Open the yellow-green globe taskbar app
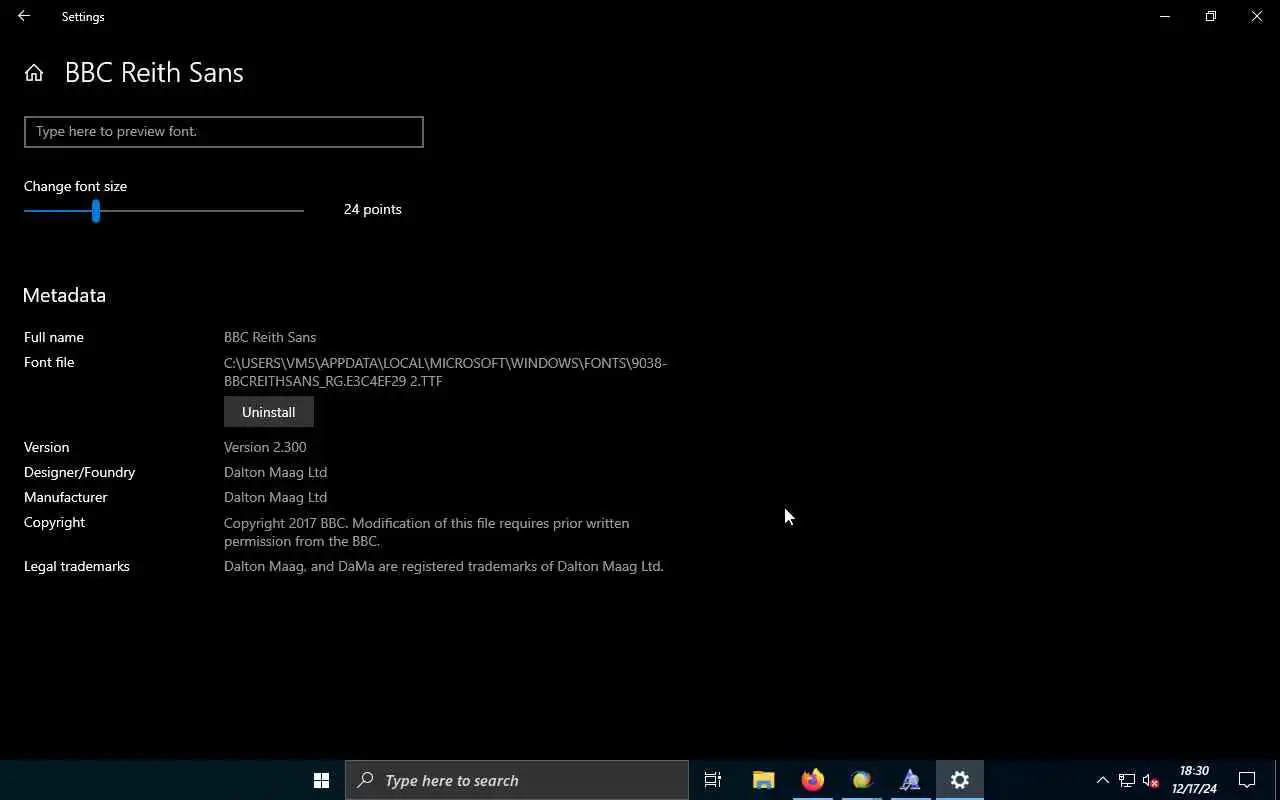Image resolution: width=1280 pixels, height=800 pixels. (862, 780)
